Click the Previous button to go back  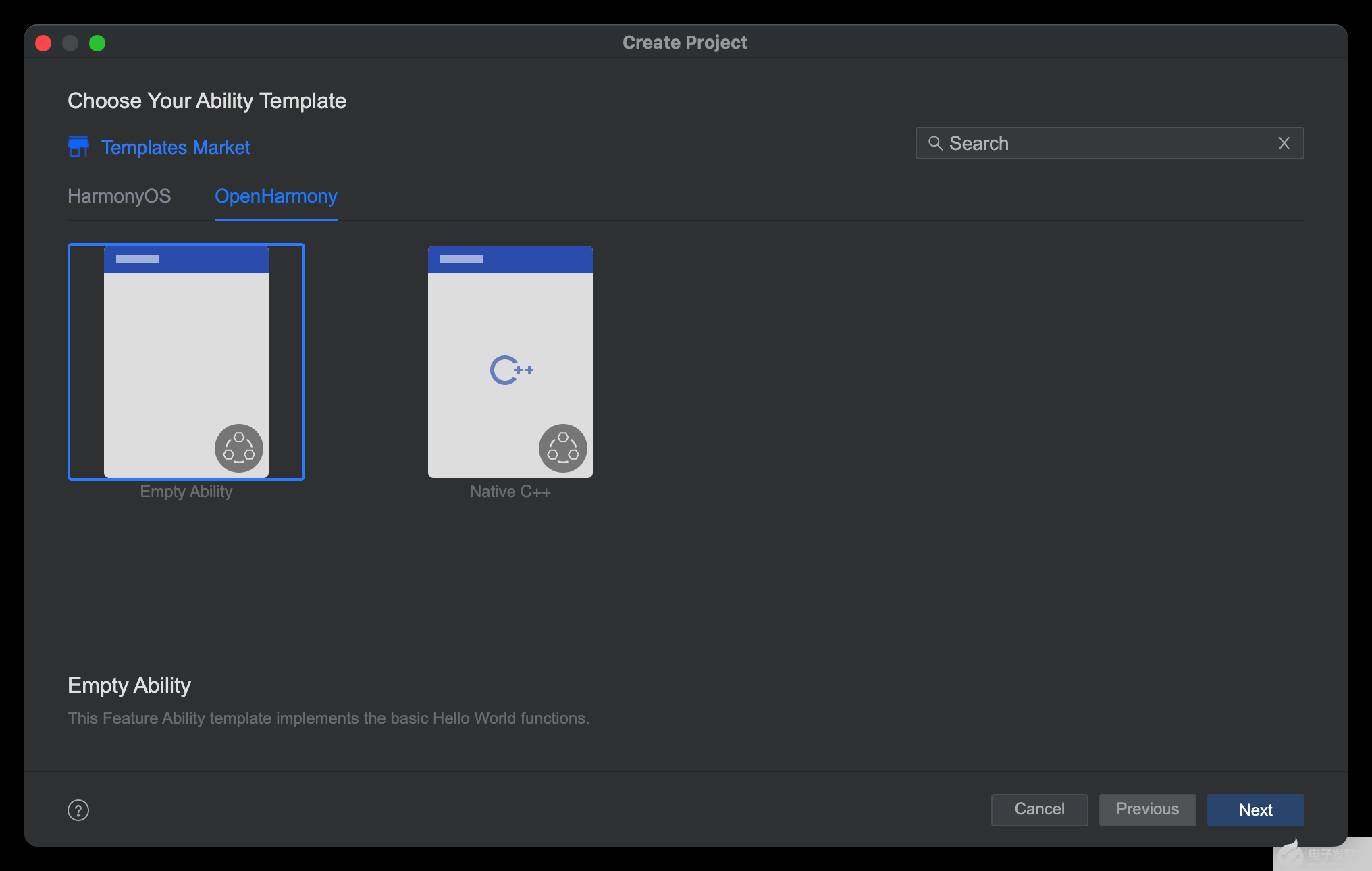pos(1148,809)
